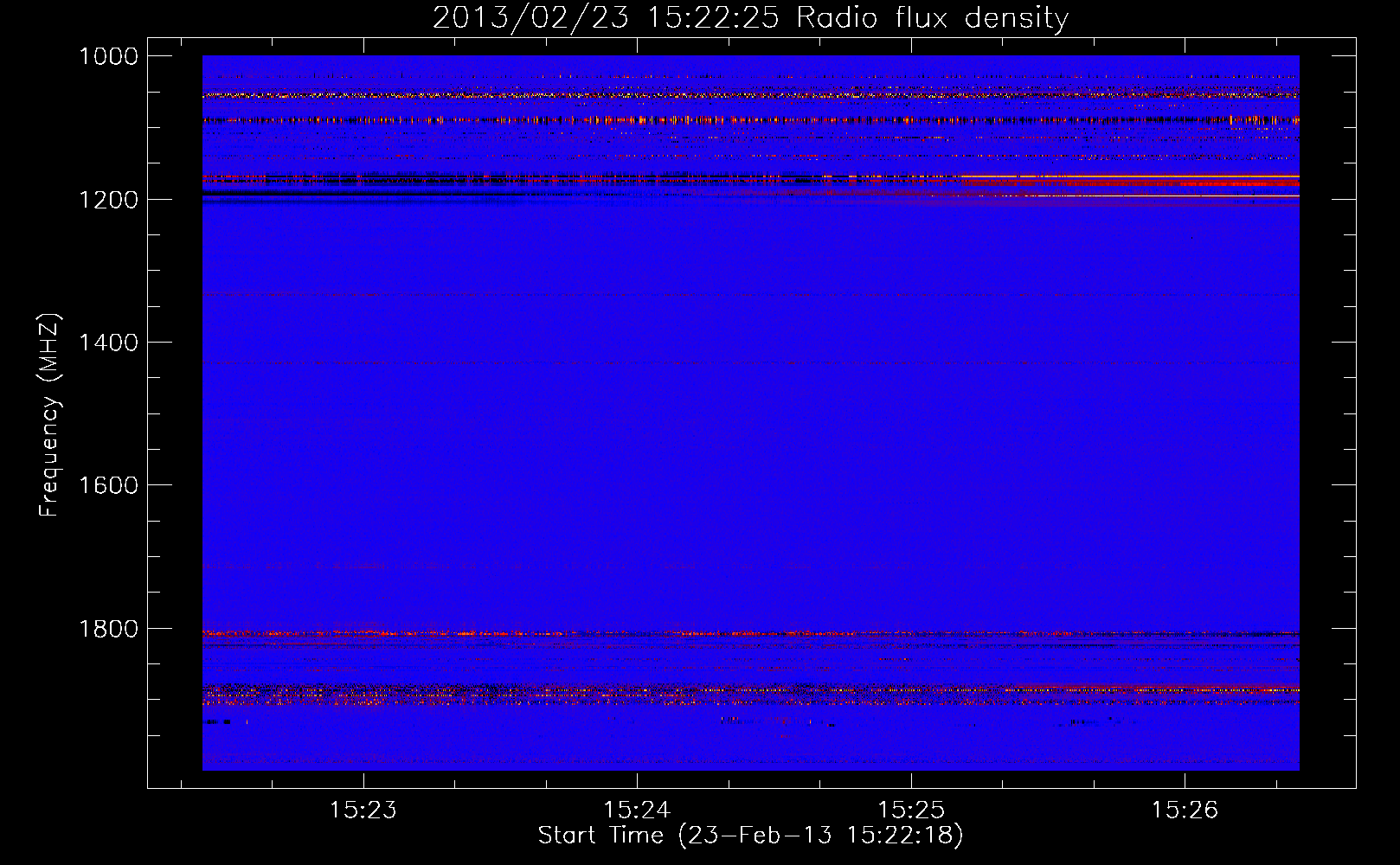The width and height of the screenshot is (1400, 865).
Task: Click the 15:25 time tick label
Action: [x=911, y=810]
